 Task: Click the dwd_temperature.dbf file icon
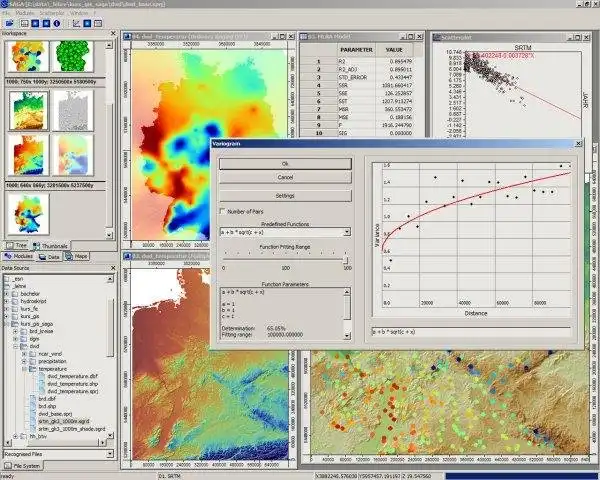(x=42, y=376)
